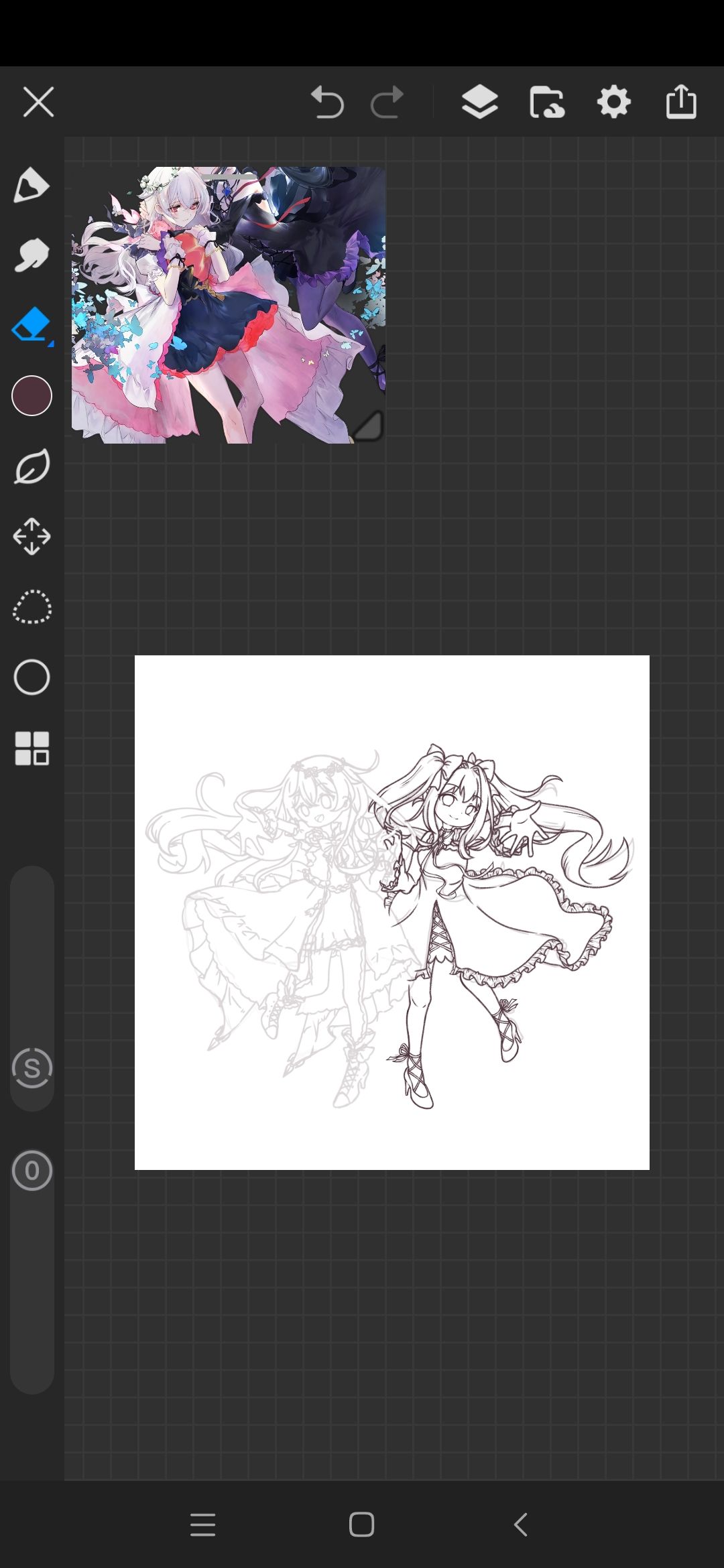Undo the last stroke
Image resolution: width=724 pixels, height=1568 pixels.
[x=328, y=103]
